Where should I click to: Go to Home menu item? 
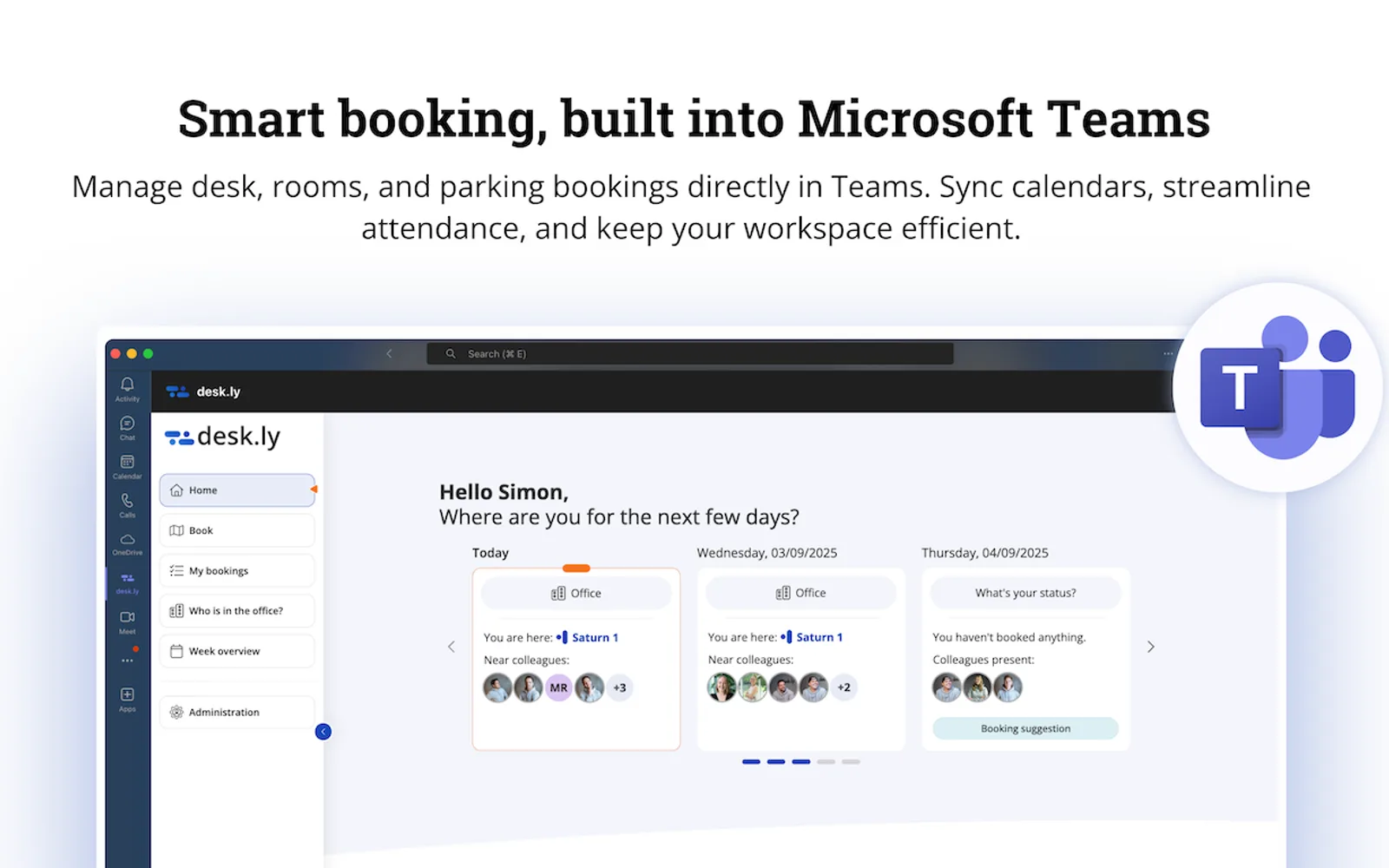(237, 490)
